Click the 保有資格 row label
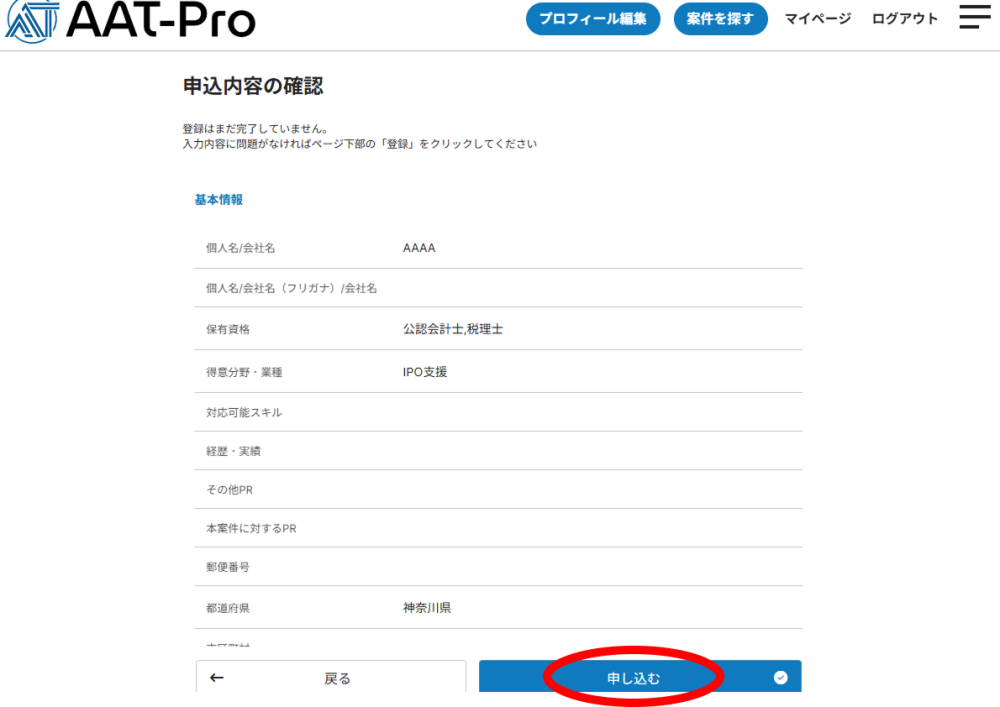 228,330
